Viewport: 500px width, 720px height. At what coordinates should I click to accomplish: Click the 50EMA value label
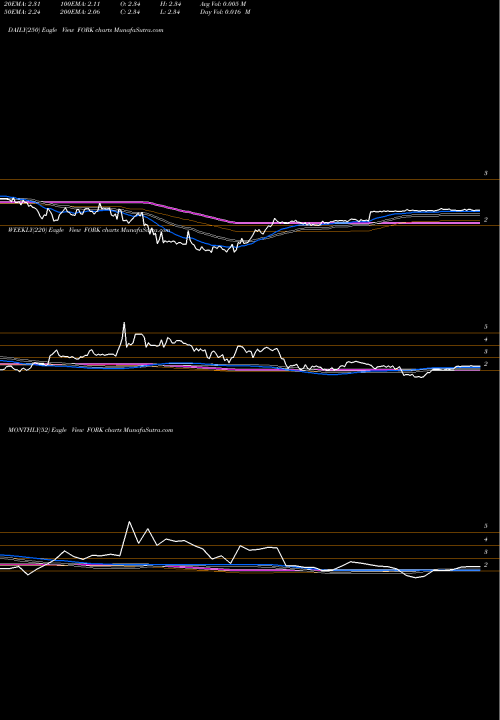22,12
